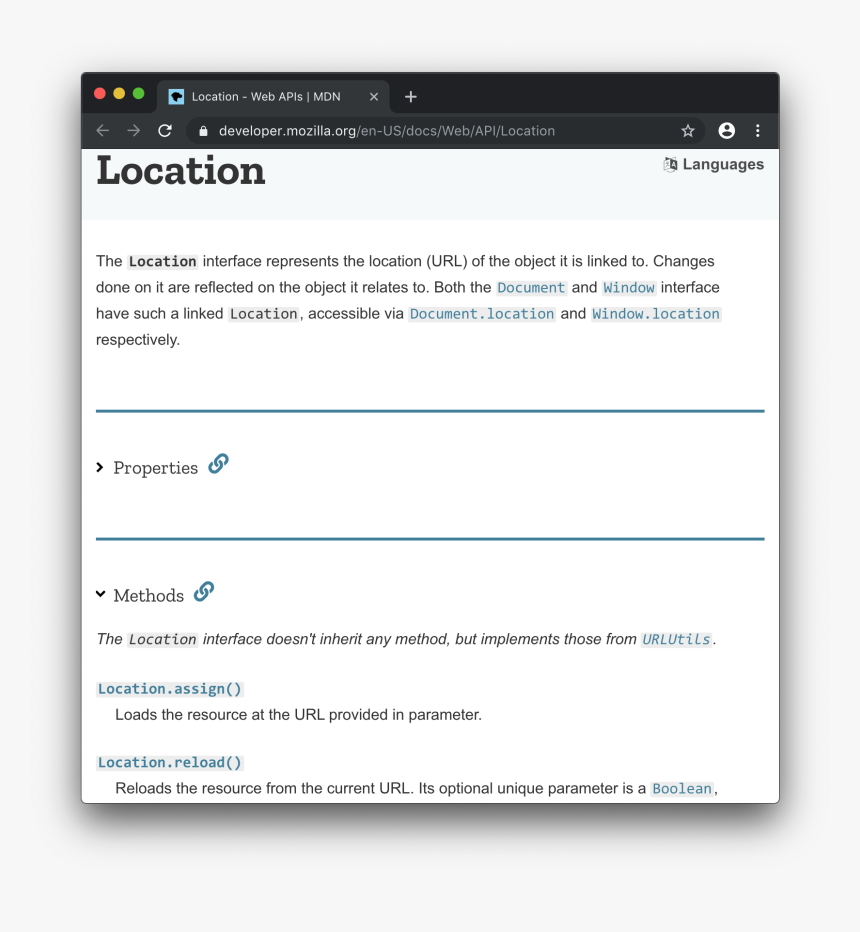This screenshot has width=860, height=932.
Task: Open a new browser tab
Action: tap(411, 97)
